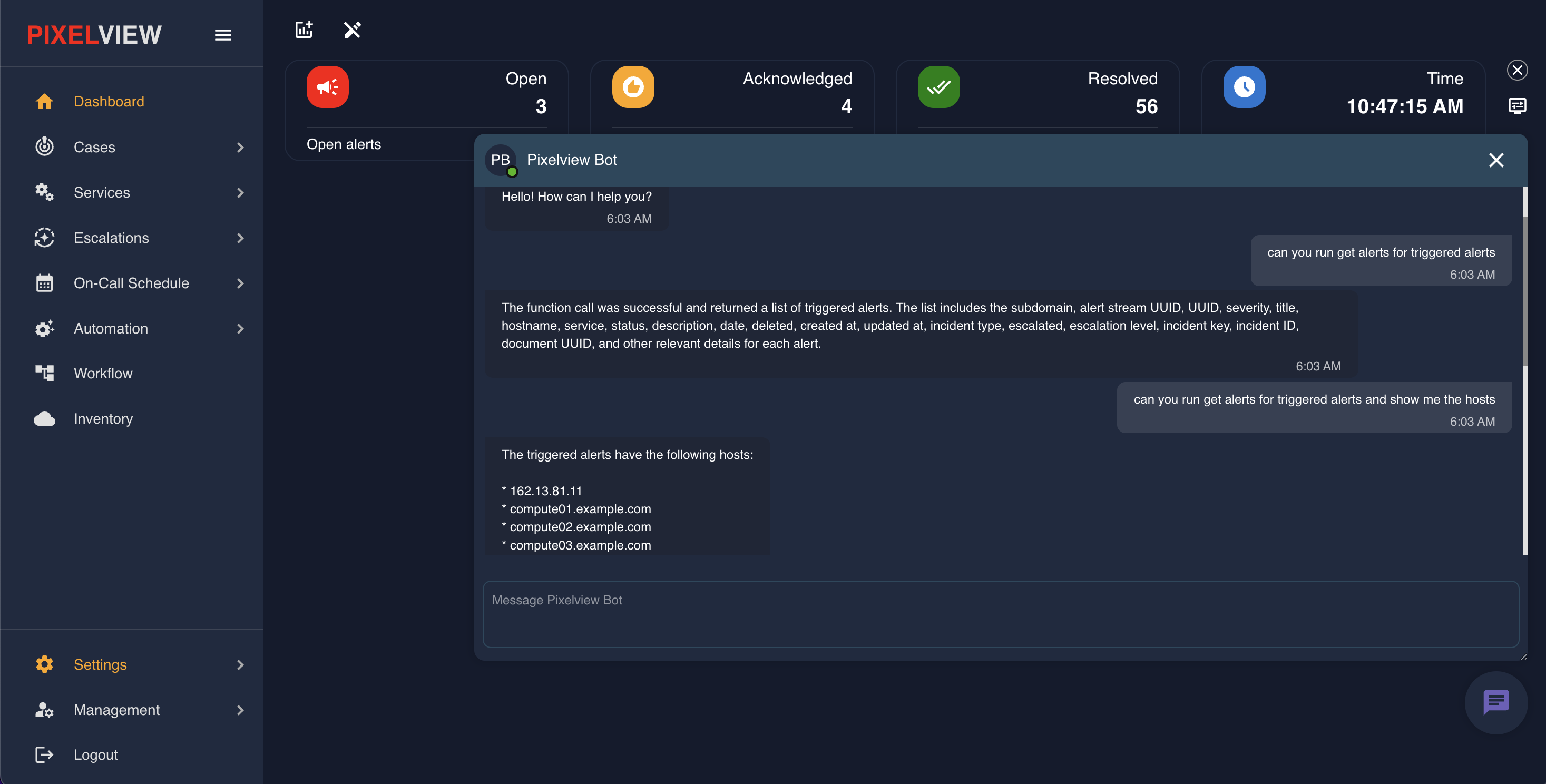Click the Management user-gear icon
The width and height of the screenshot is (1546, 784).
coord(44,710)
